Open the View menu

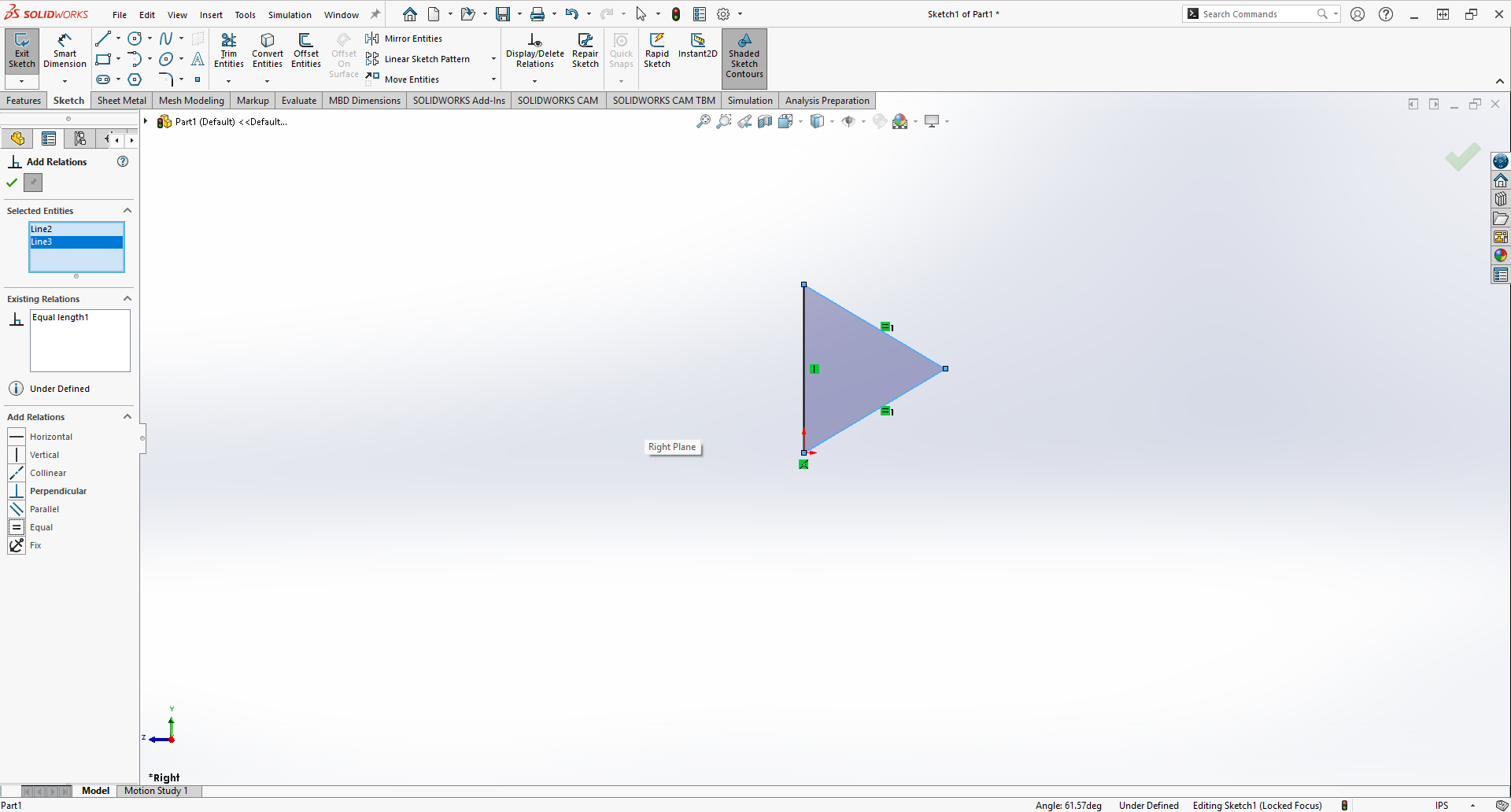177,15
